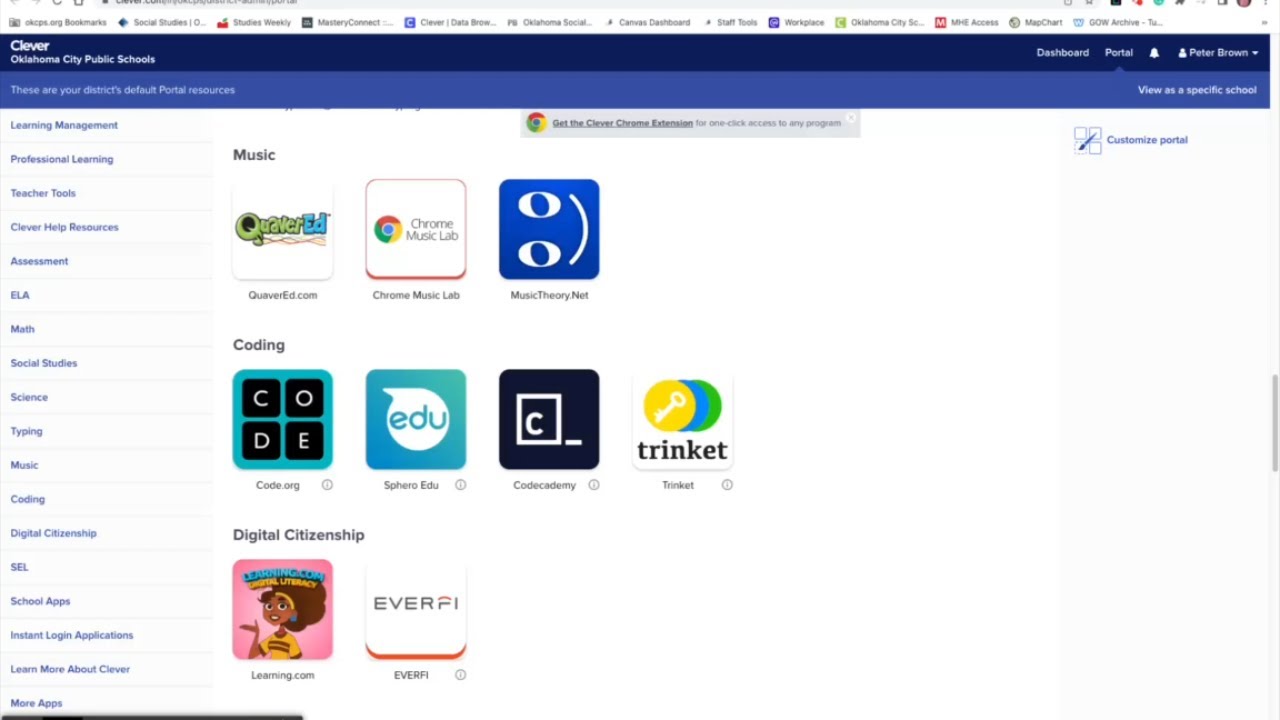
Task: Click the info icon beside Trinket
Action: (x=727, y=485)
